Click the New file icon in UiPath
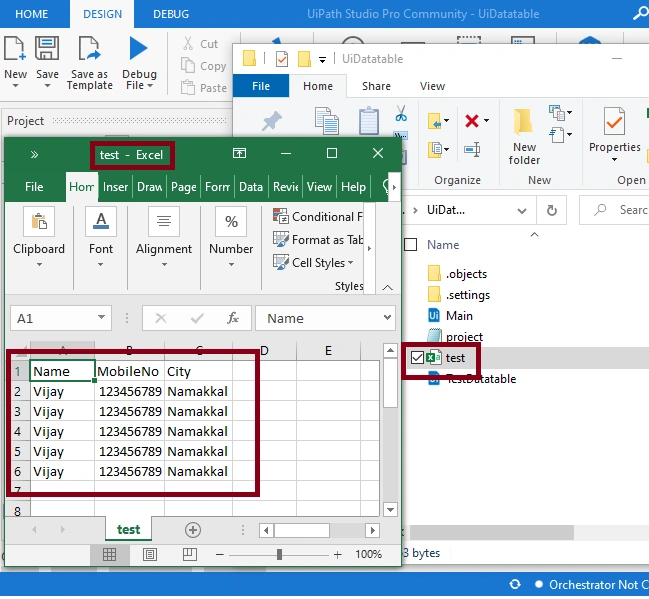The height and width of the screenshot is (599, 649). click(x=15, y=49)
